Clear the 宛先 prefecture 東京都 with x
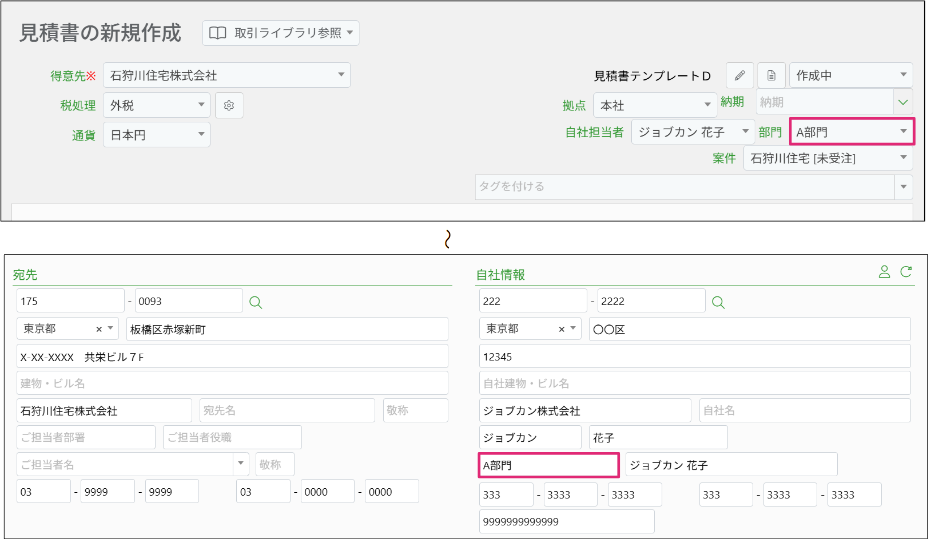 (x=99, y=329)
